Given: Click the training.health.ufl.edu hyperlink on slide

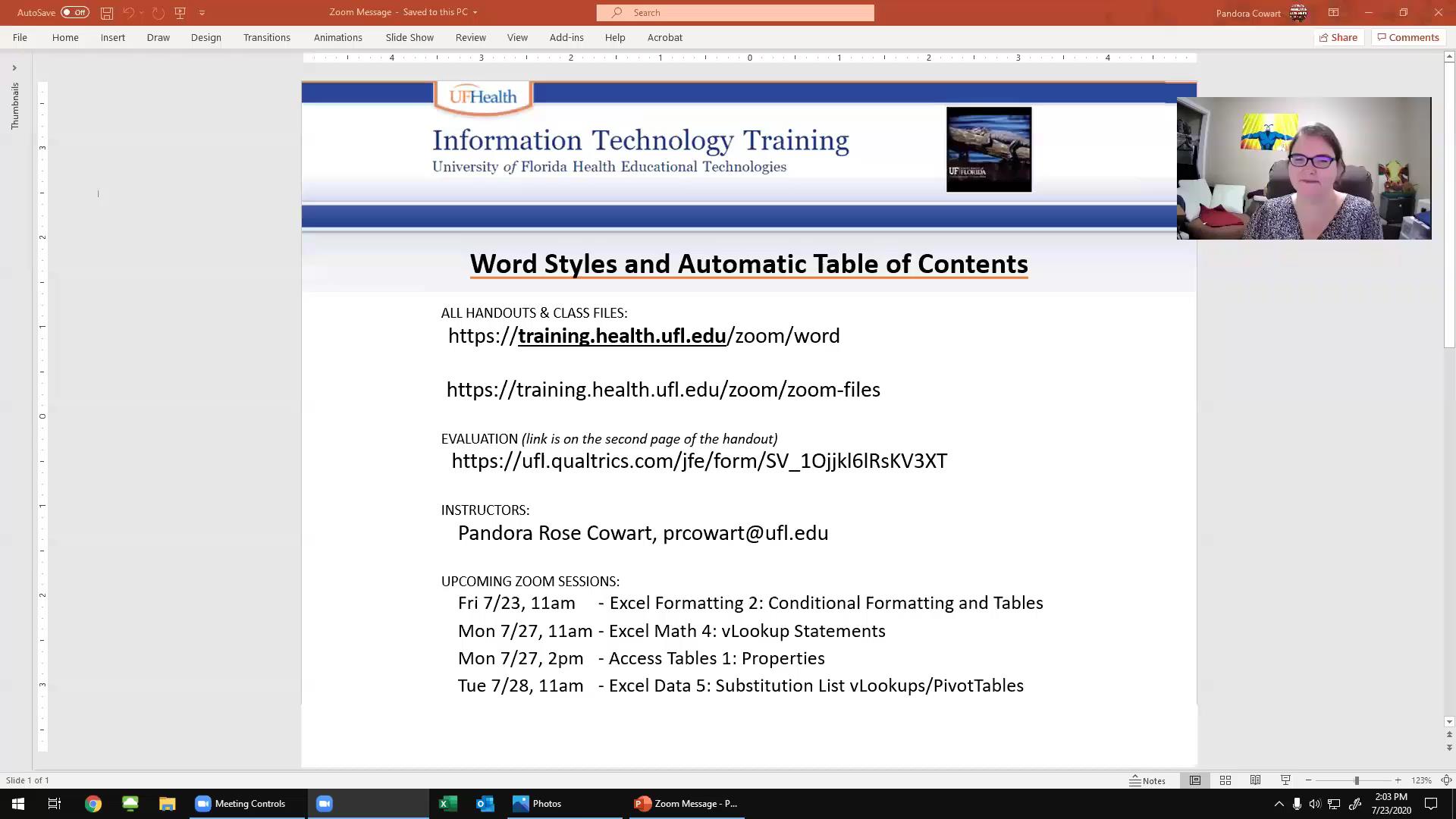Looking at the screenshot, I should [622, 336].
